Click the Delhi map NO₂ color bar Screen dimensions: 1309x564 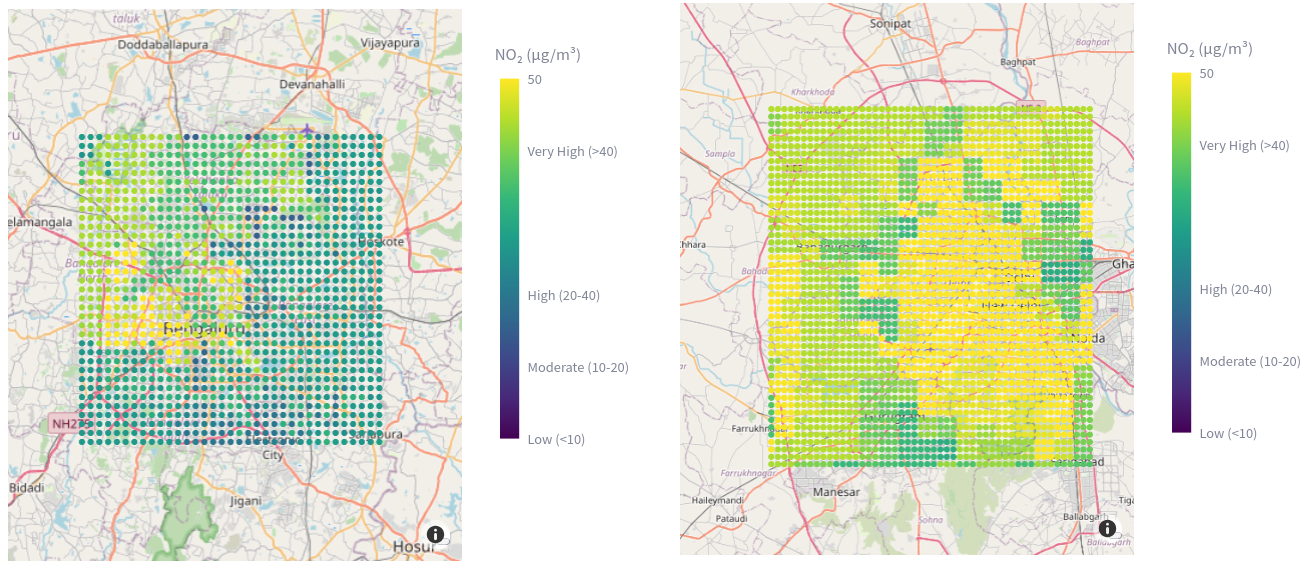coord(1181,252)
